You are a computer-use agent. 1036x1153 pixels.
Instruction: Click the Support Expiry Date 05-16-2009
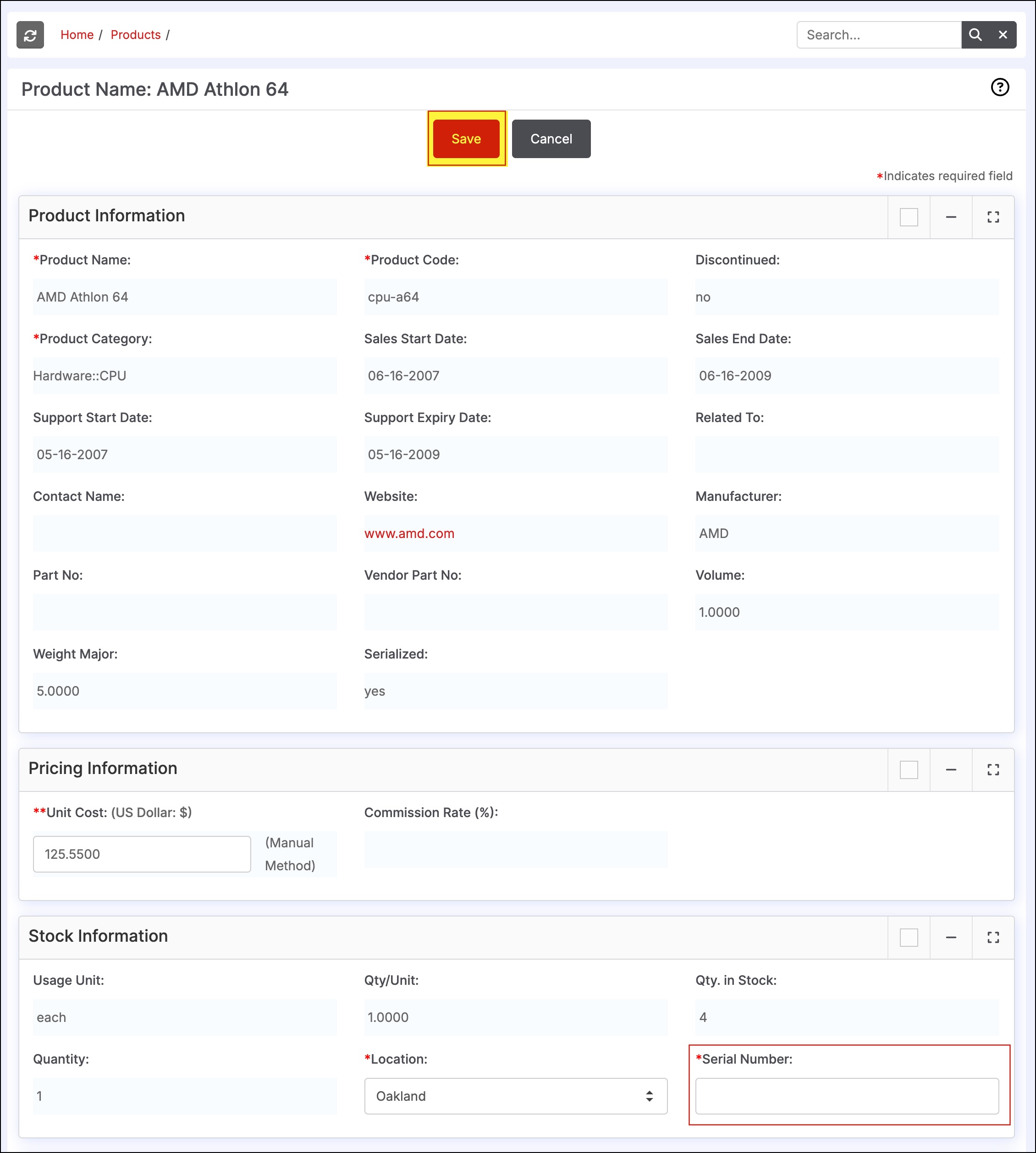403,454
